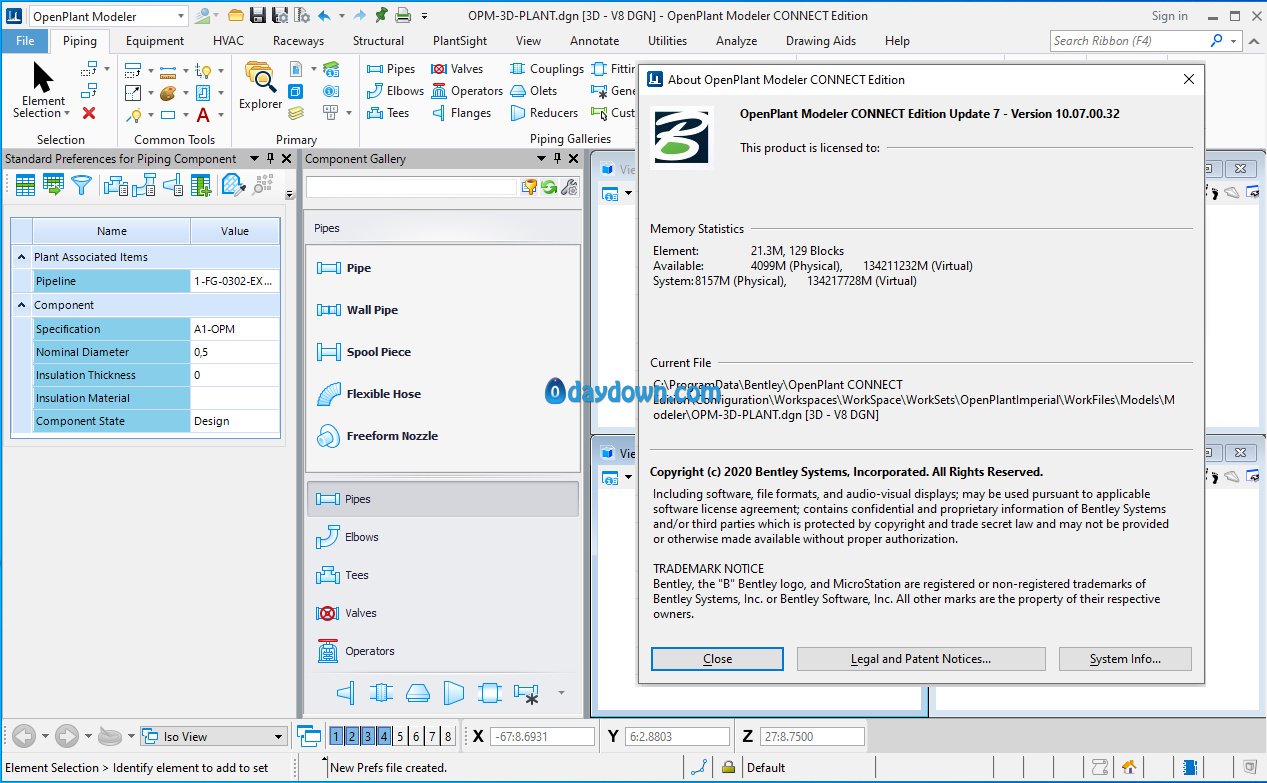Click the red letter A text tool
The height and width of the screenshot is (783, 1267).
[203, 115]
